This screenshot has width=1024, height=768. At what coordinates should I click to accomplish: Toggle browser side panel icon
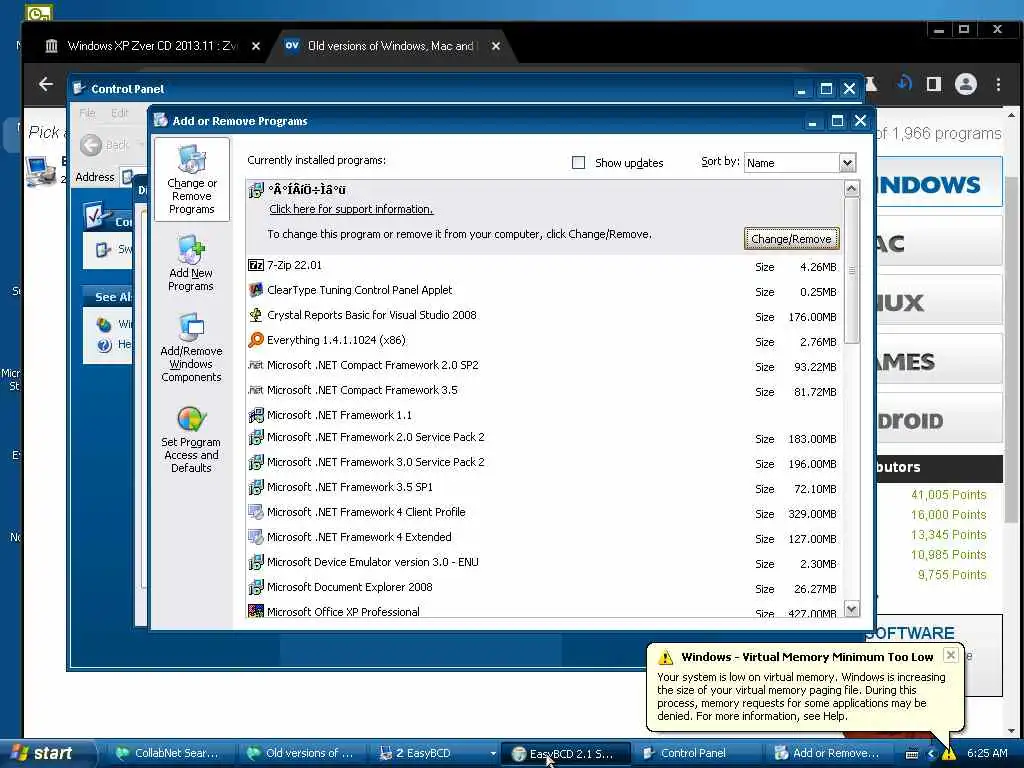point(934,84)
